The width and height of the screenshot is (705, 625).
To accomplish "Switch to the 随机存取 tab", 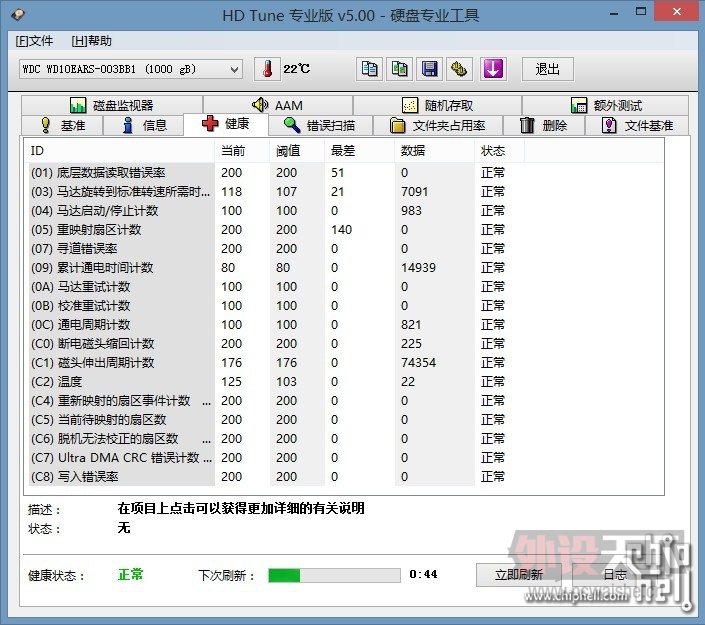I will tap(437, 105).
